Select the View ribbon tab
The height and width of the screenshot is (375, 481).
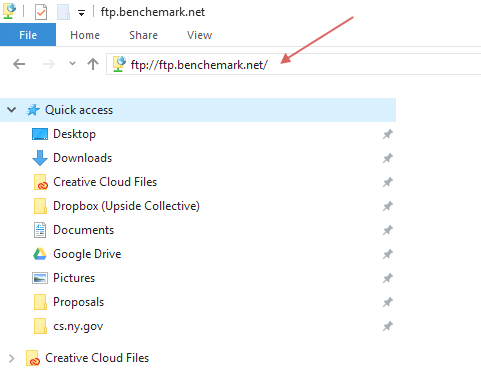199,35
